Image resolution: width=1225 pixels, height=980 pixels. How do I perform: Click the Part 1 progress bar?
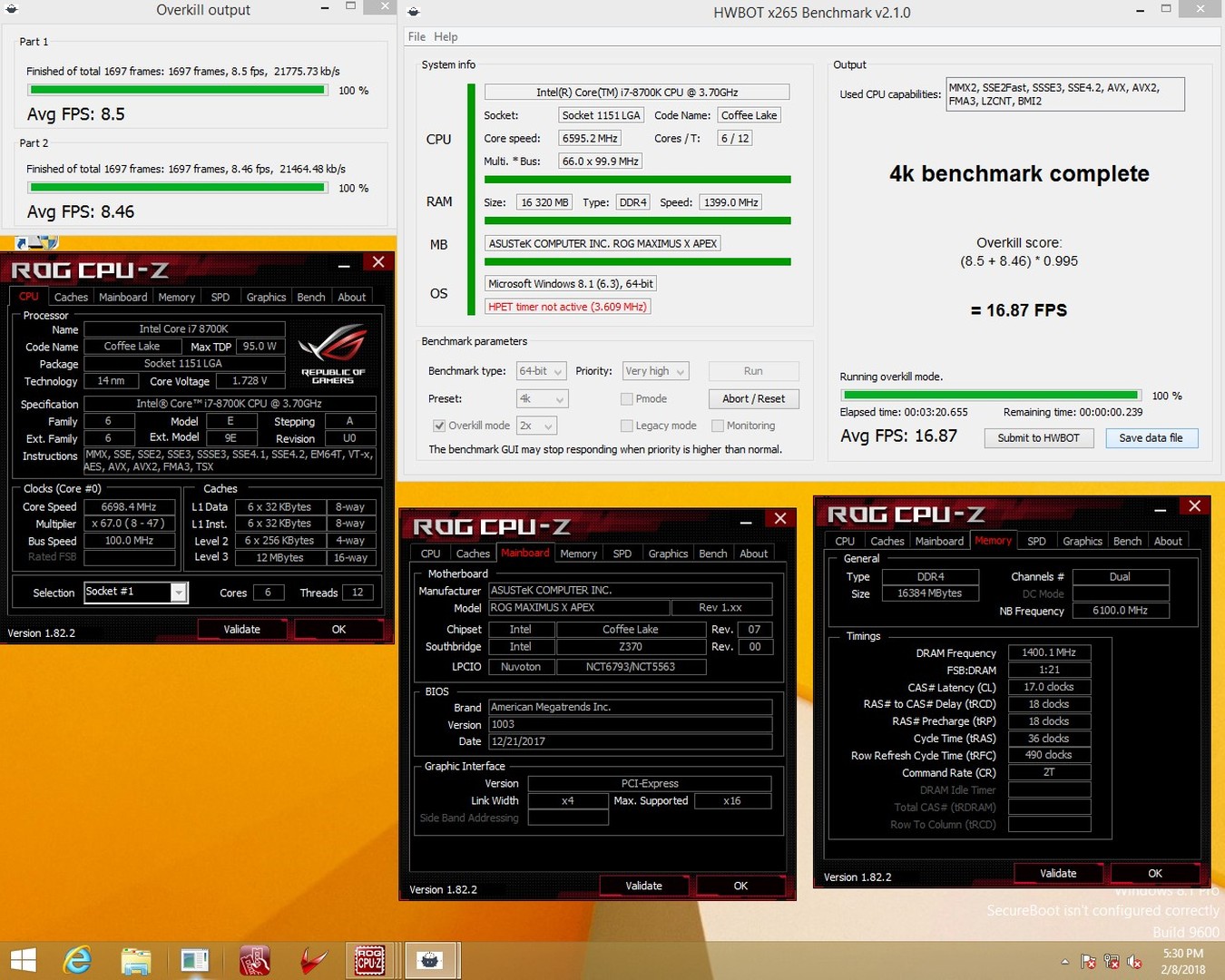(x=178, y=90)
